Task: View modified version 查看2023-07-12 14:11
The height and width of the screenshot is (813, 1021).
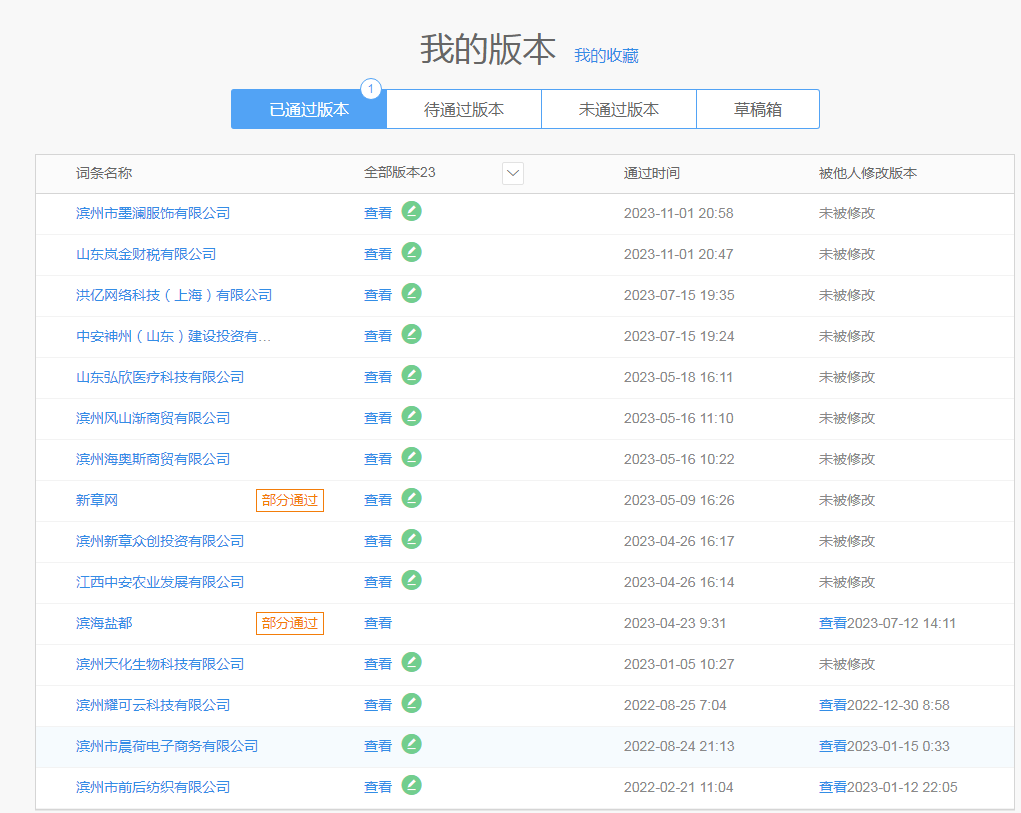Action: coord(887,624)
